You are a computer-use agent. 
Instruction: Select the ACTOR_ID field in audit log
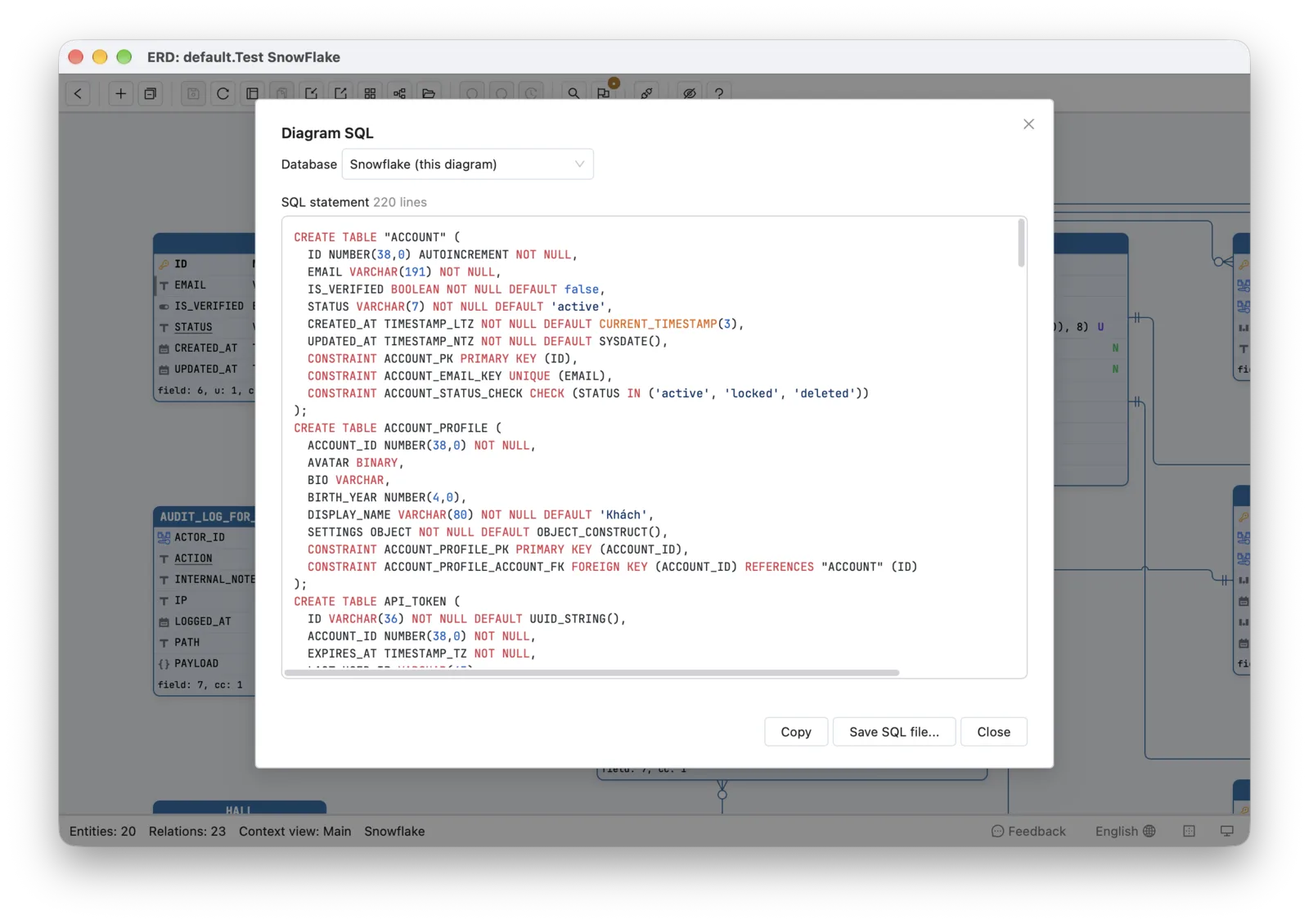click(x=205, y=537)
